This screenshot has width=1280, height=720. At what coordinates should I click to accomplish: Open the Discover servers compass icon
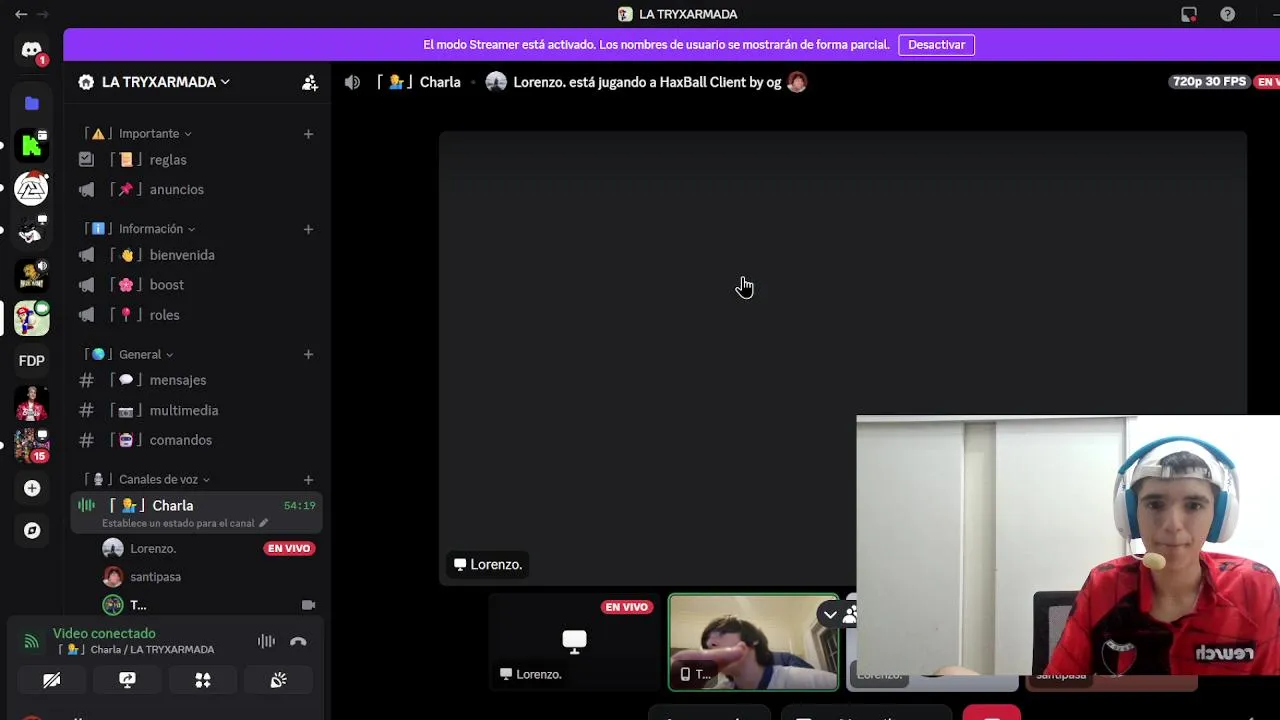pos(32,531)
